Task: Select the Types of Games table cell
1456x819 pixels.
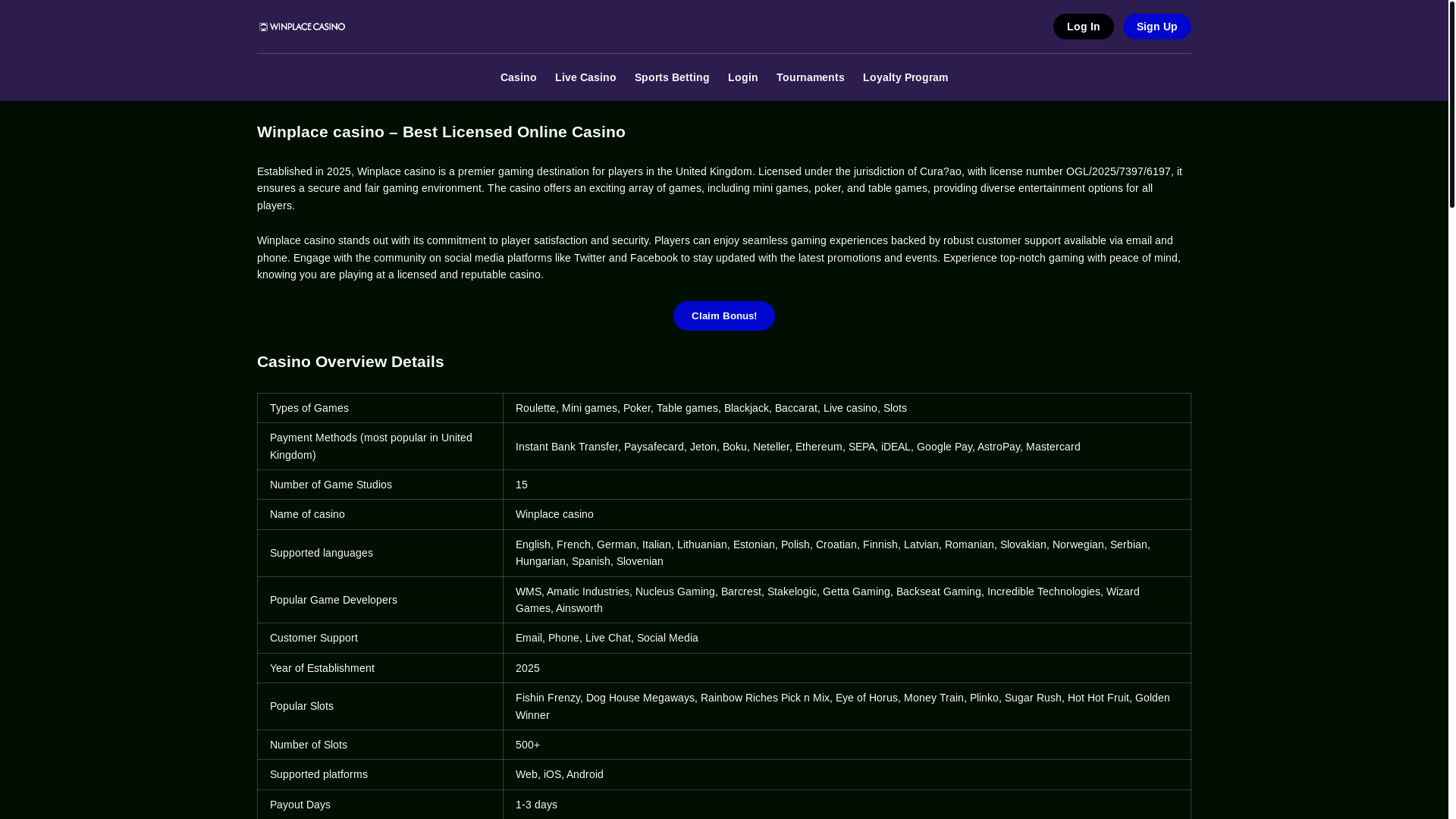Action: (380, 408)
